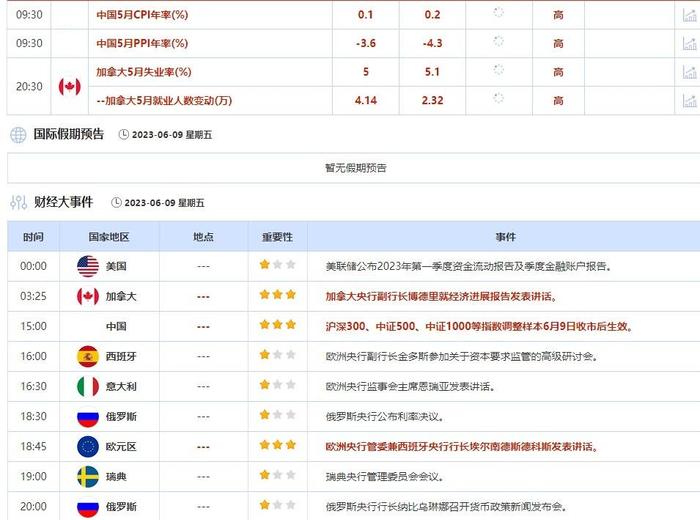This screenshot has width=700, height=520.
Task: Select the 美联储公布2023年第一季度 report event text
Action: click(468, 266)
